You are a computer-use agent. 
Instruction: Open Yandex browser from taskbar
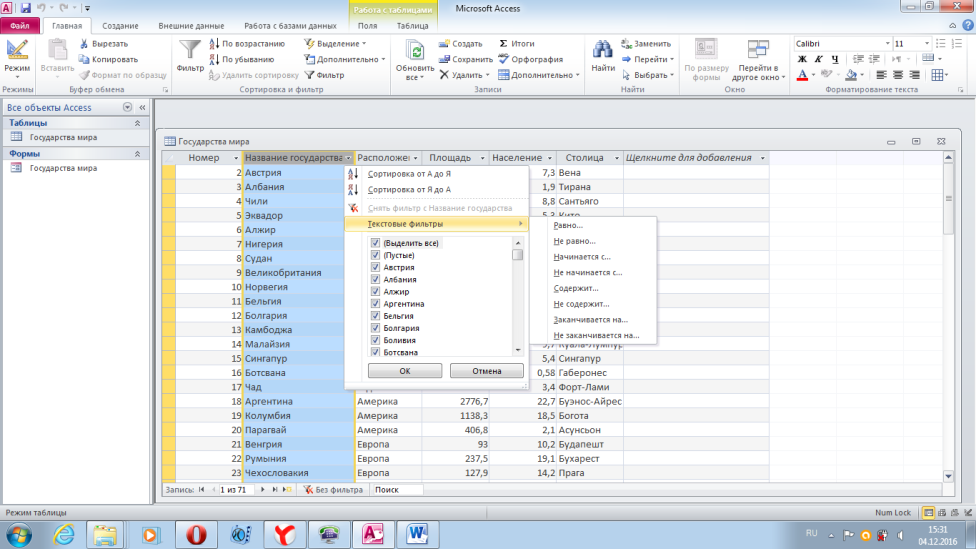[284, 535]
